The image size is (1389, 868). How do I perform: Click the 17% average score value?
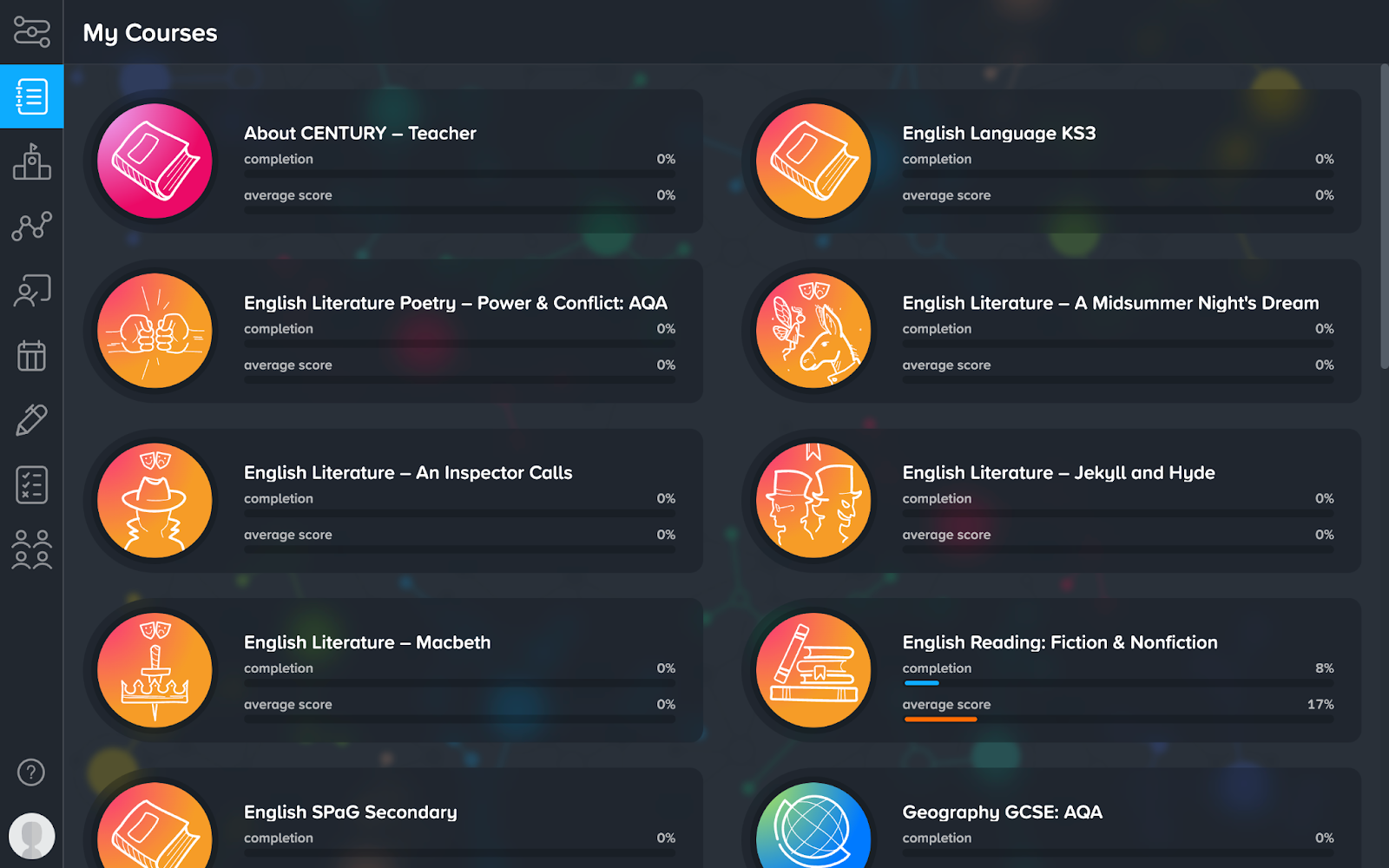(x=1320, y=705)
